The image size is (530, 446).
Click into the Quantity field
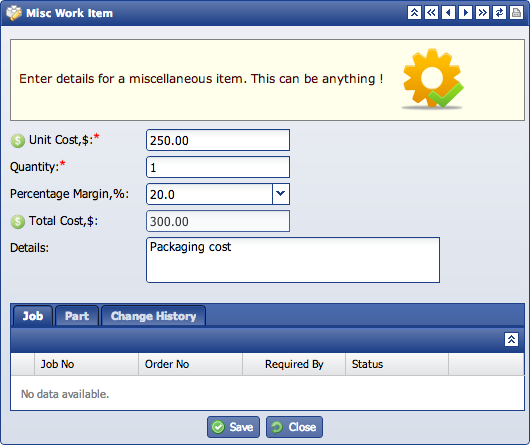tap(218, 167)
